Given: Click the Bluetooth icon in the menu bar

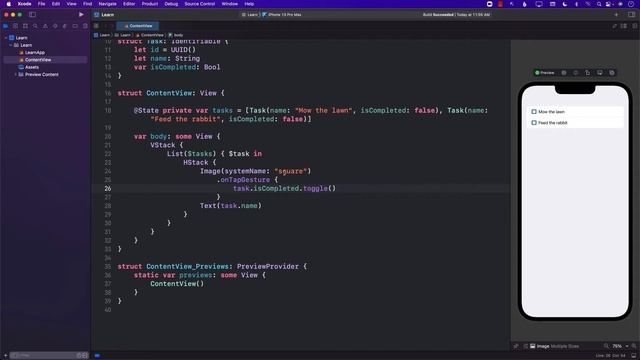Looking at the screenshot, I should click(x=576, y=4).
